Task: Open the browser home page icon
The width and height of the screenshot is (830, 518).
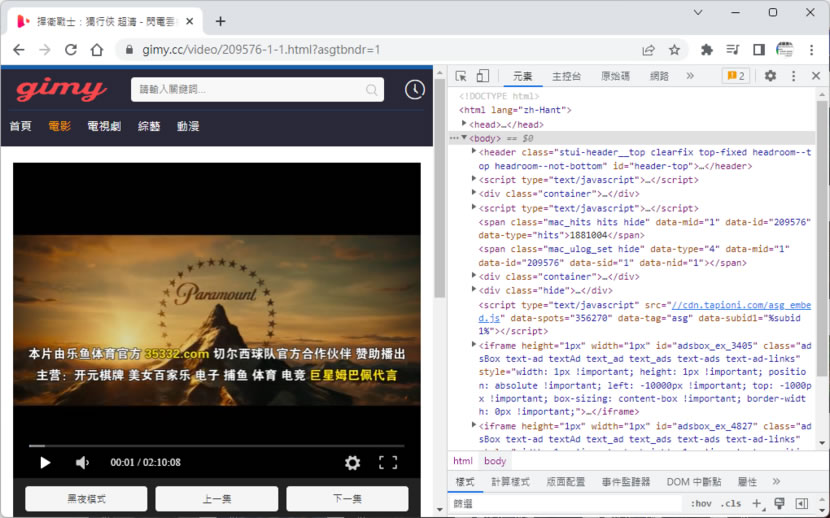Action: point(97,50)
